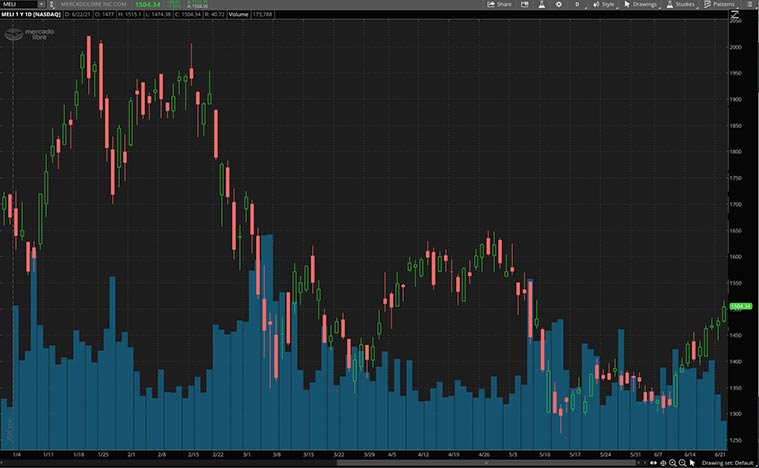Click the Volume label in chart header
This screenshot has width=759, height=468.
(x=238, y=16)
